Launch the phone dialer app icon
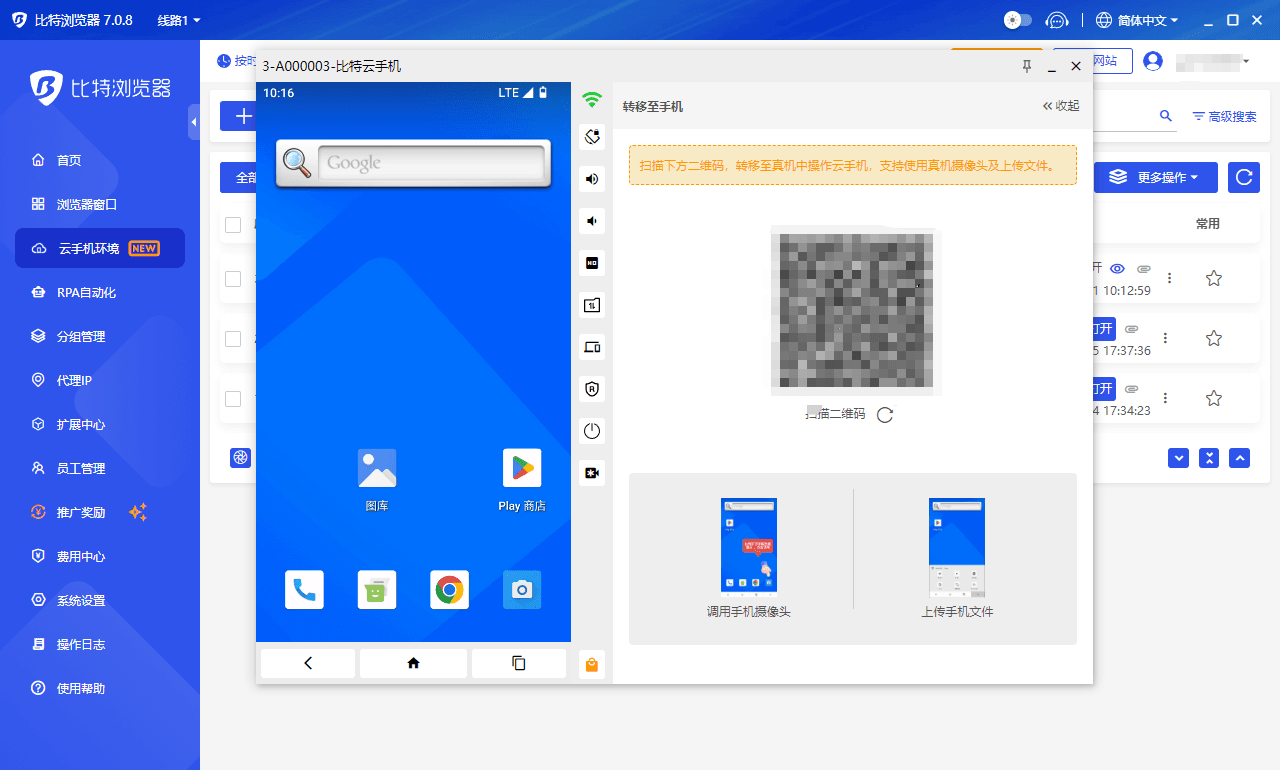 tap(304, 589)
